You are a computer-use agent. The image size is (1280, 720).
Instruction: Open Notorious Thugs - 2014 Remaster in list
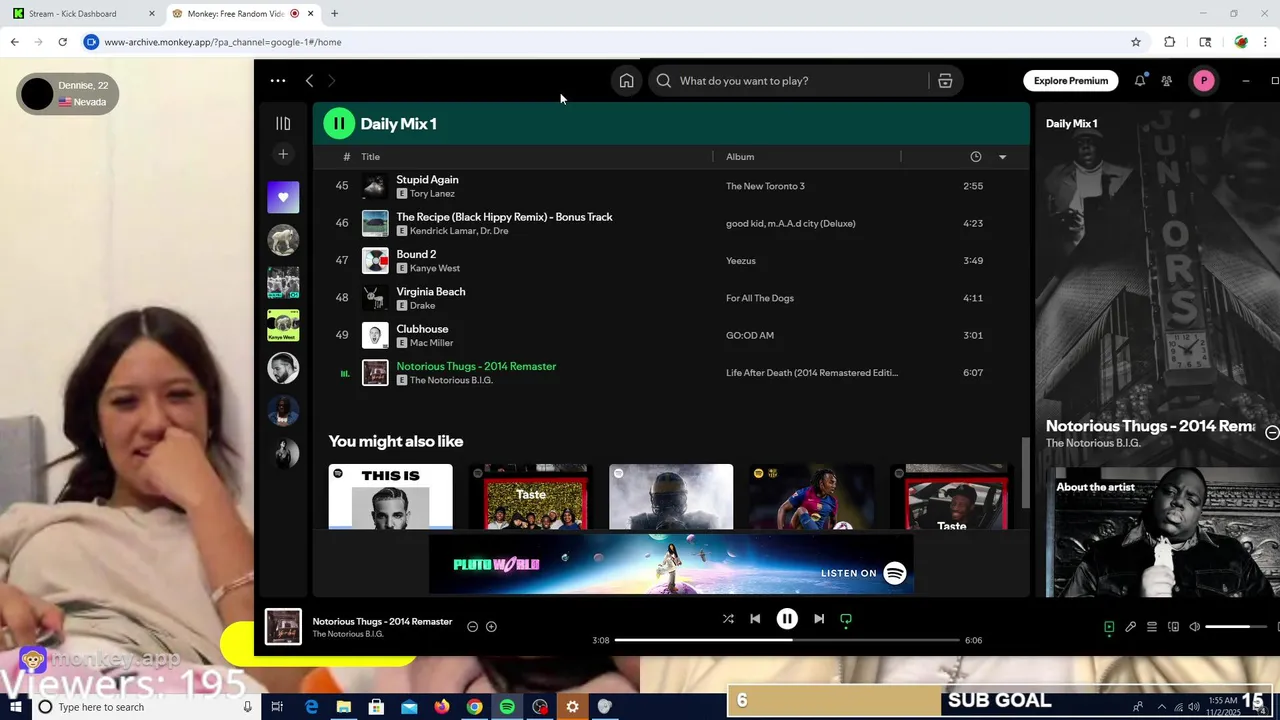(476, 366)
